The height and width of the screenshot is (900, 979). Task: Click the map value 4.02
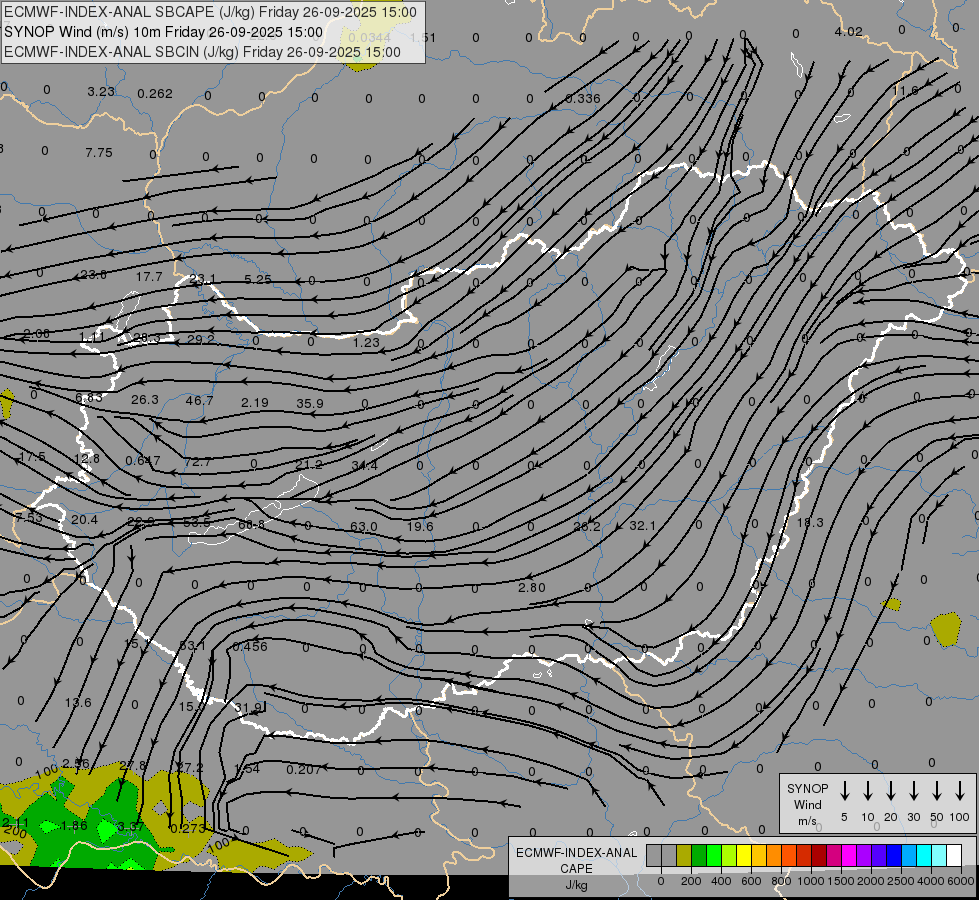coord(849,32)
